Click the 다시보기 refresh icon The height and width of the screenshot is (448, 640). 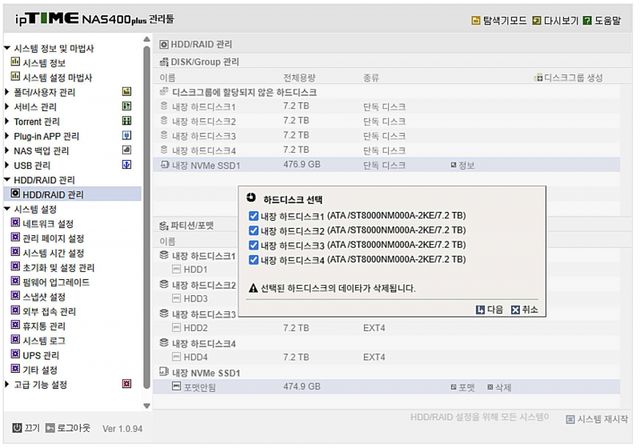537,20
